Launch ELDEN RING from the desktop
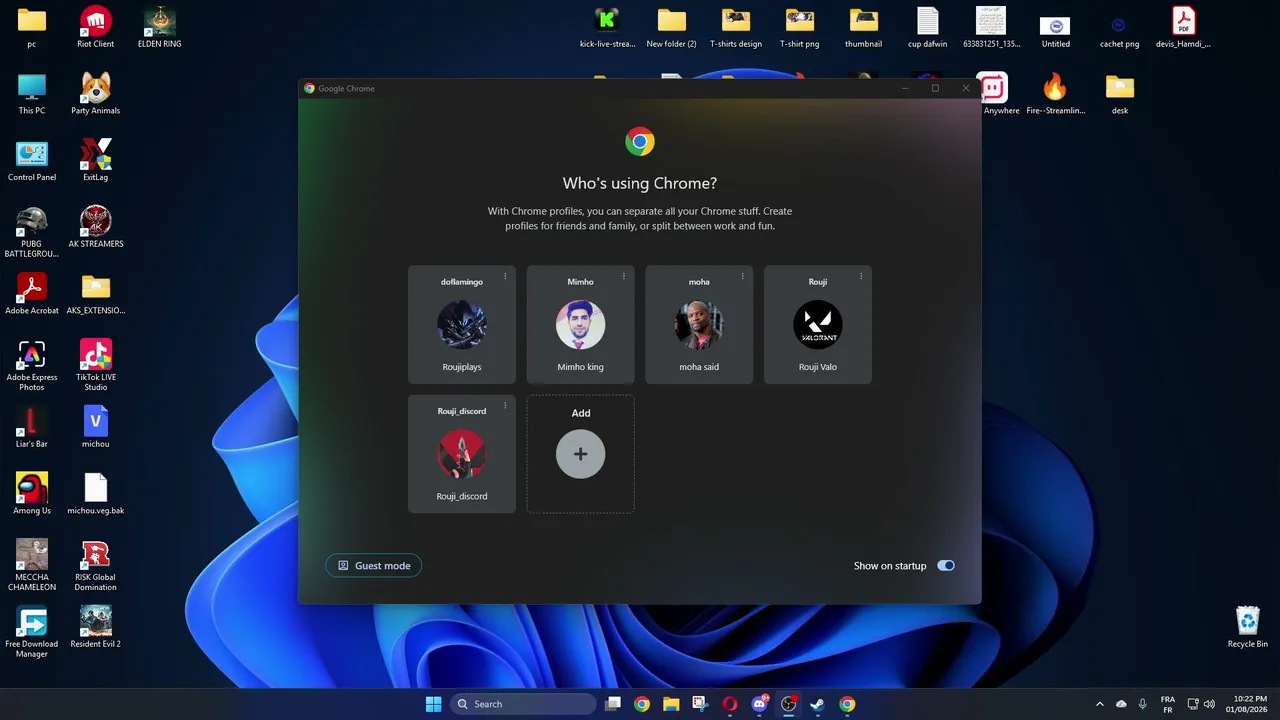Viewport: 1280px width, 720px height. point(160,27)
